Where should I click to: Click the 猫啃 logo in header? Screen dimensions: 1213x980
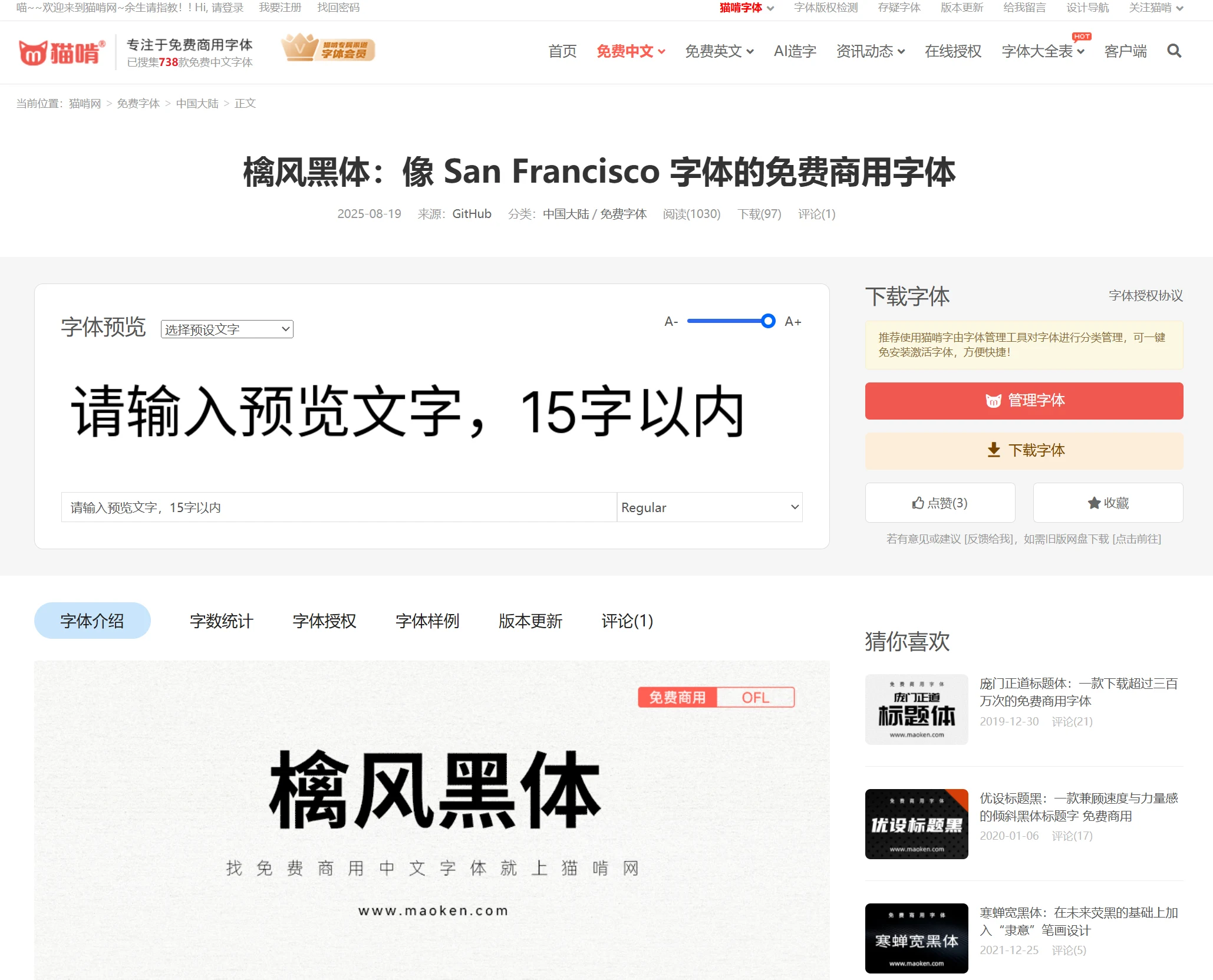[62, 52]
